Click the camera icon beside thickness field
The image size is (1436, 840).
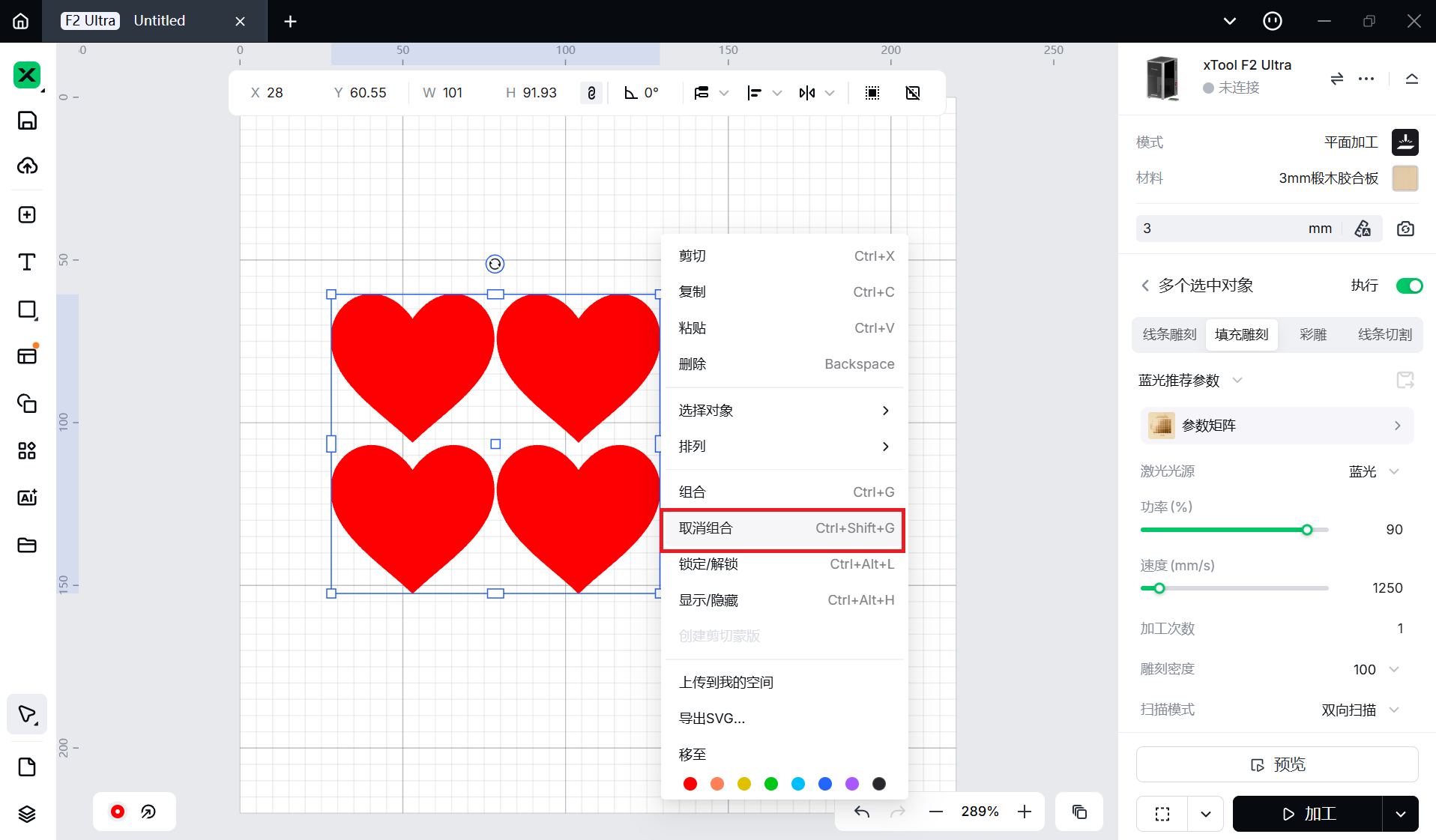click(x=1405, y=229)
